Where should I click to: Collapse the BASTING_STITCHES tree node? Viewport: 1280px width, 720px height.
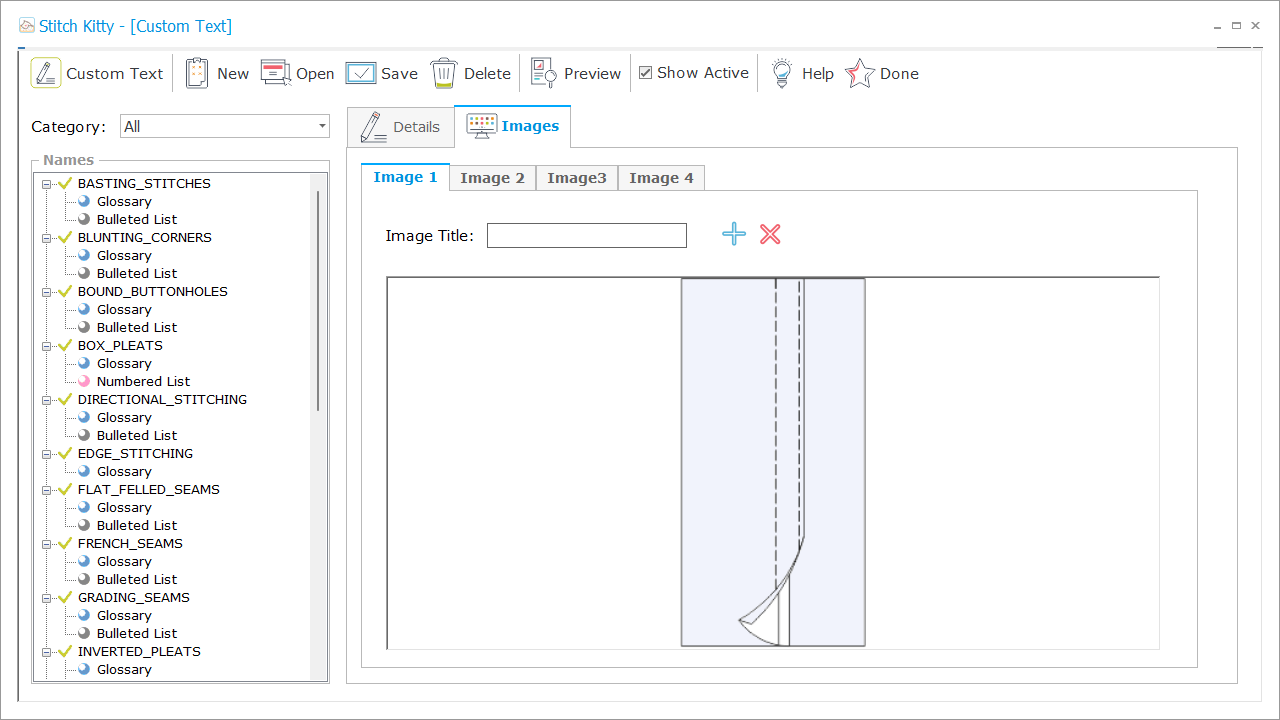(x=47, y=184)
